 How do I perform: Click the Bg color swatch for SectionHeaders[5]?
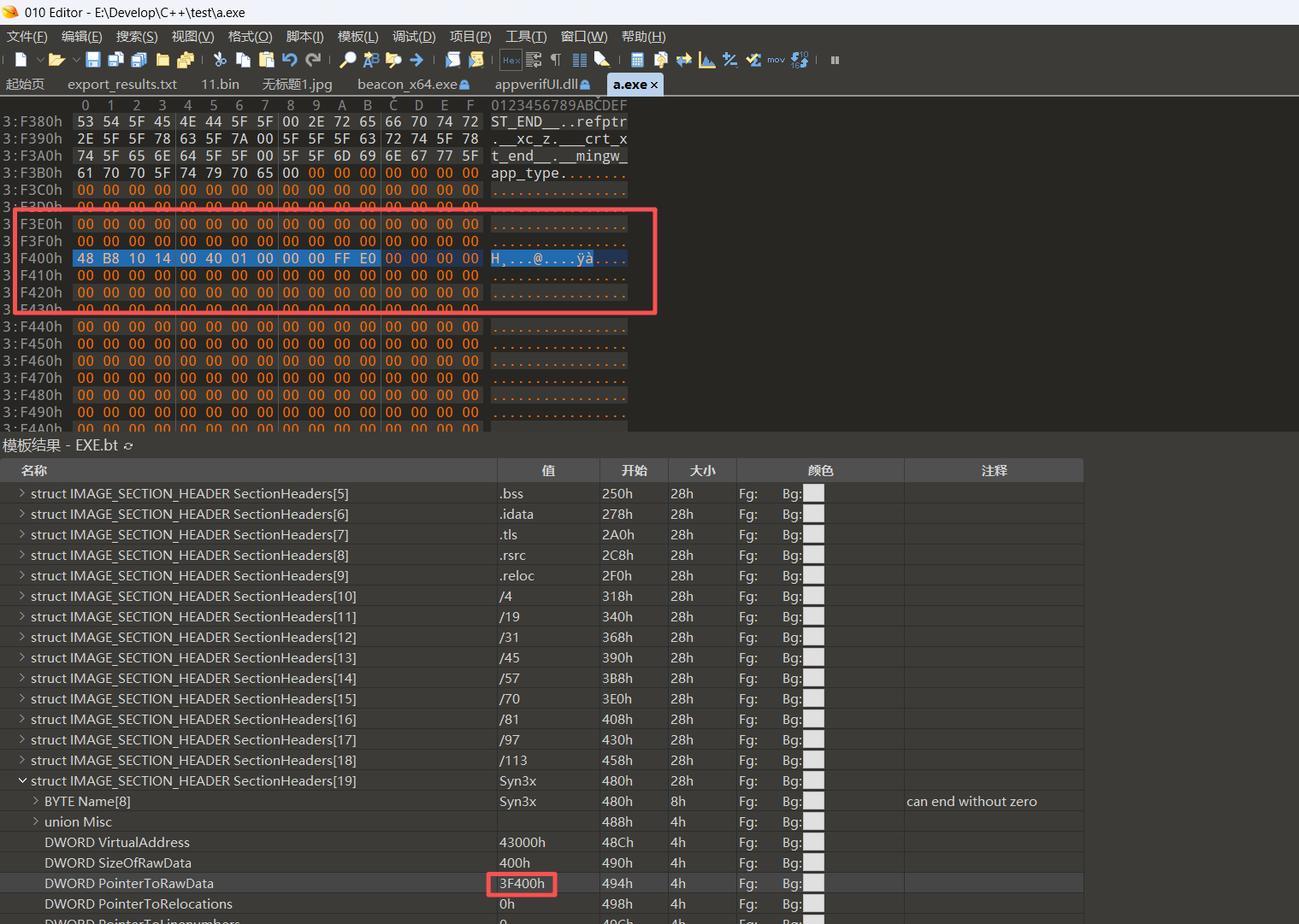pos(813,493)
